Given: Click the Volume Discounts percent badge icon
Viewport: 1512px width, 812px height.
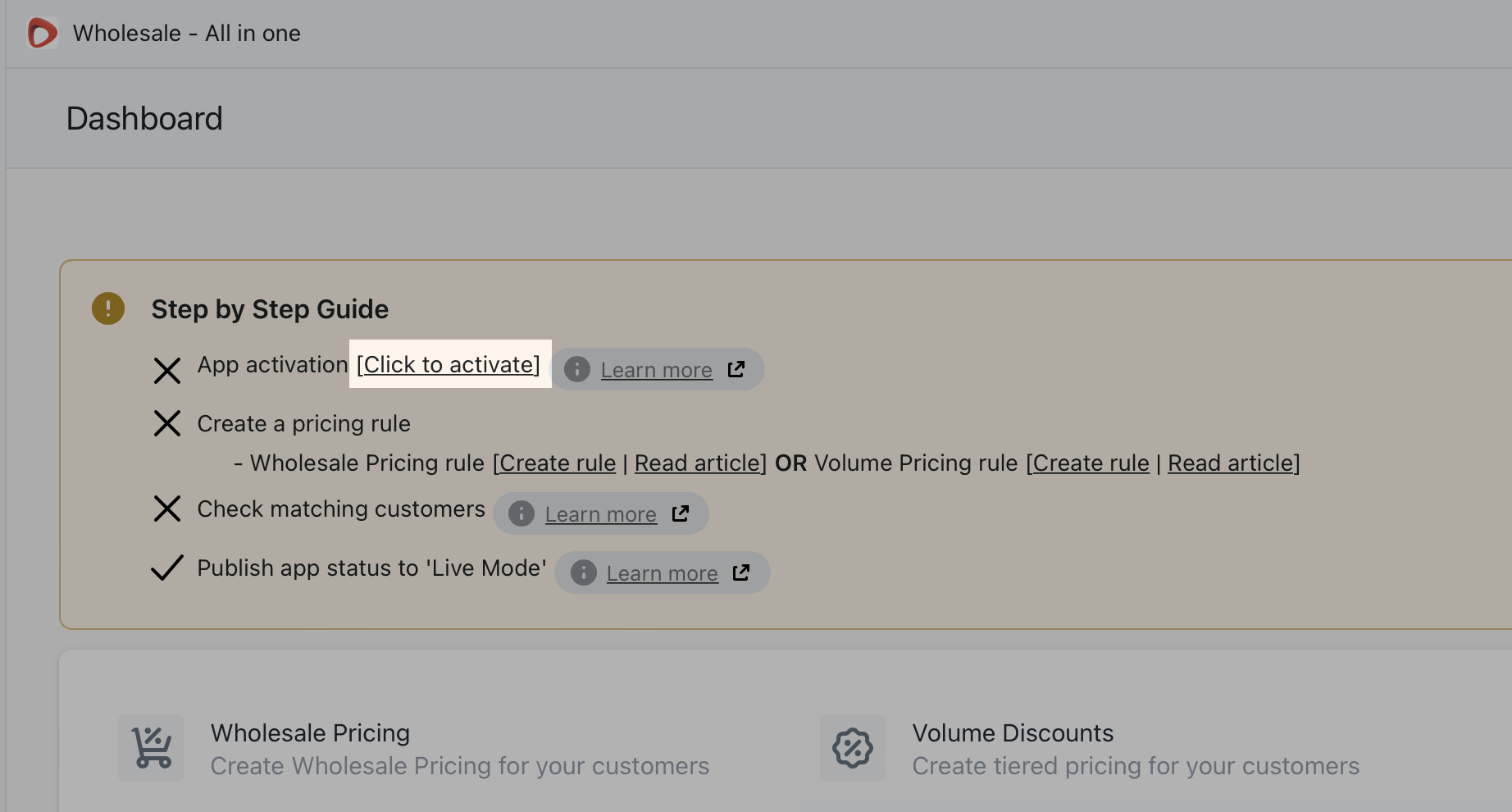Looking at the screenshot, I should coord(853,748).
